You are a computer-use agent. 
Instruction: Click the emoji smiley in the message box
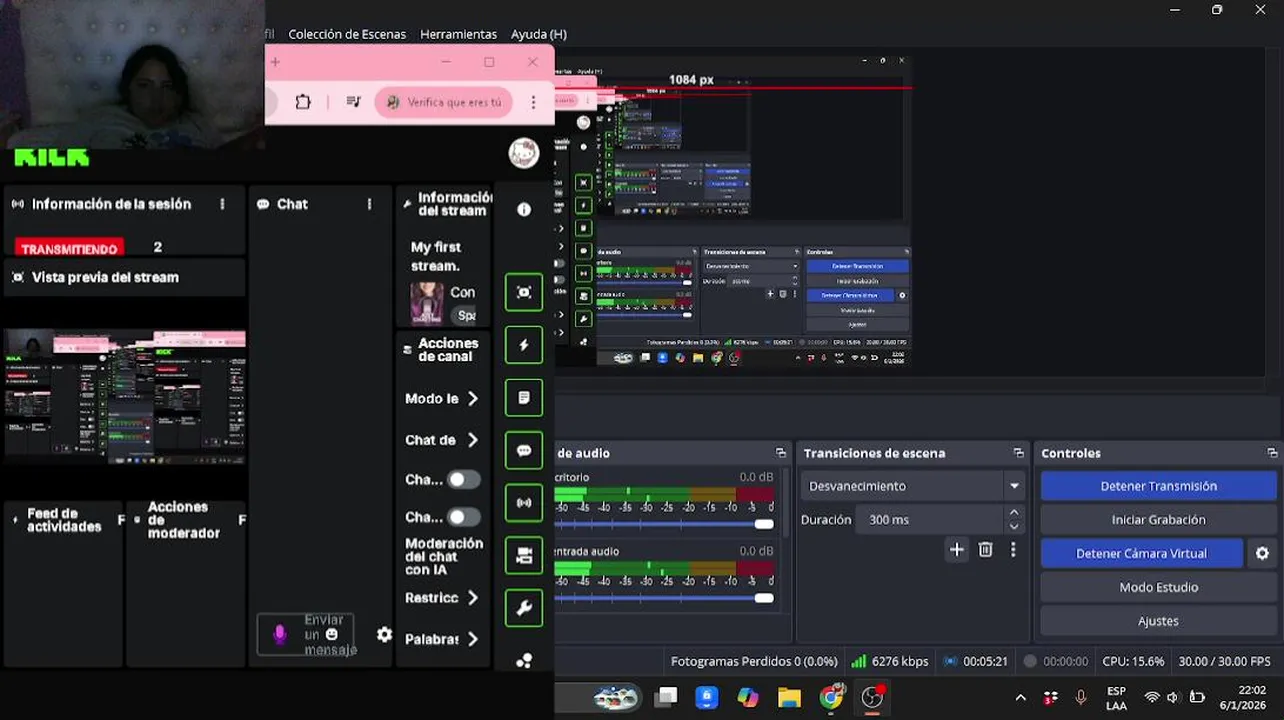tap(332, 634)
